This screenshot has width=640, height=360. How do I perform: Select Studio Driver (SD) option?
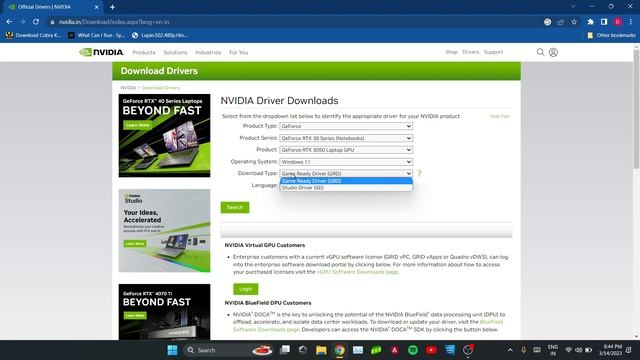pyautogui.click(x=346, y=188)
